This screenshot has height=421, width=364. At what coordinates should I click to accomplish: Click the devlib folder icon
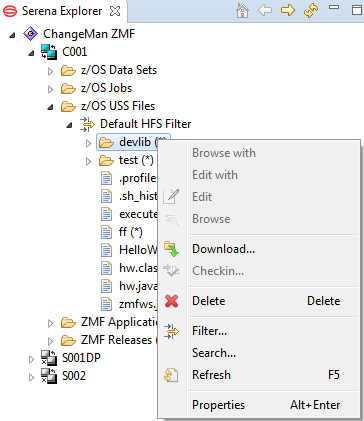[x=106, y=142]
